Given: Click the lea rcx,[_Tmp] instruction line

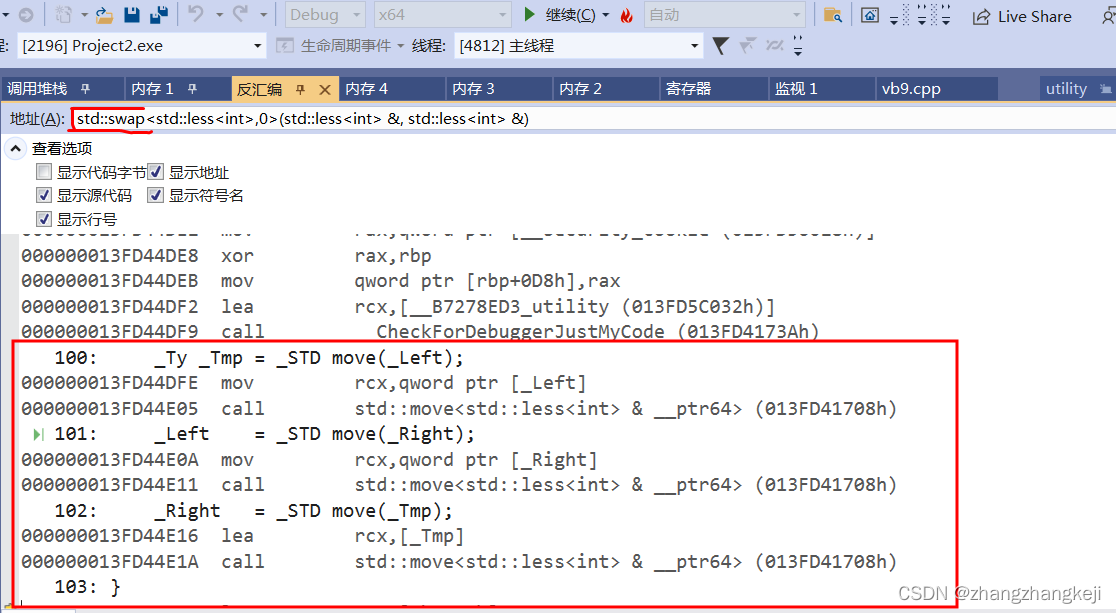Looking at the screenshot, I should 243,536.
